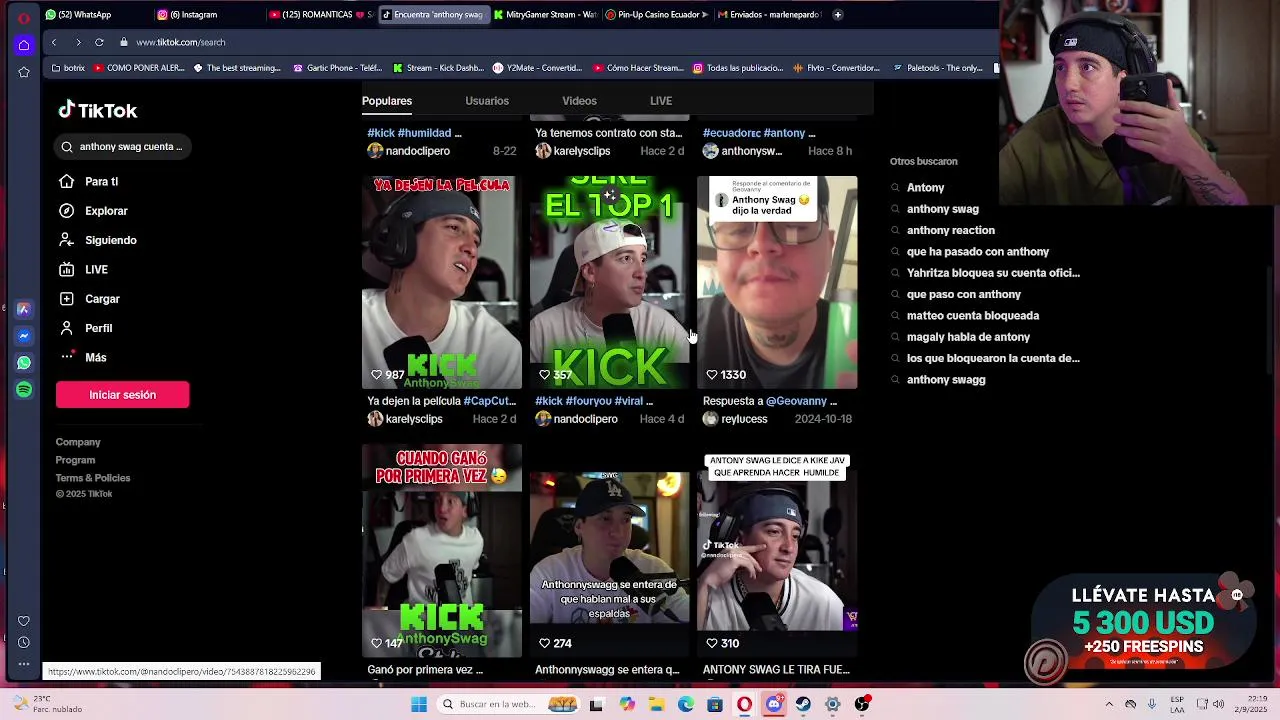Open 'Antony Swag le dice a Kike Jav' video

coord(777,551)
